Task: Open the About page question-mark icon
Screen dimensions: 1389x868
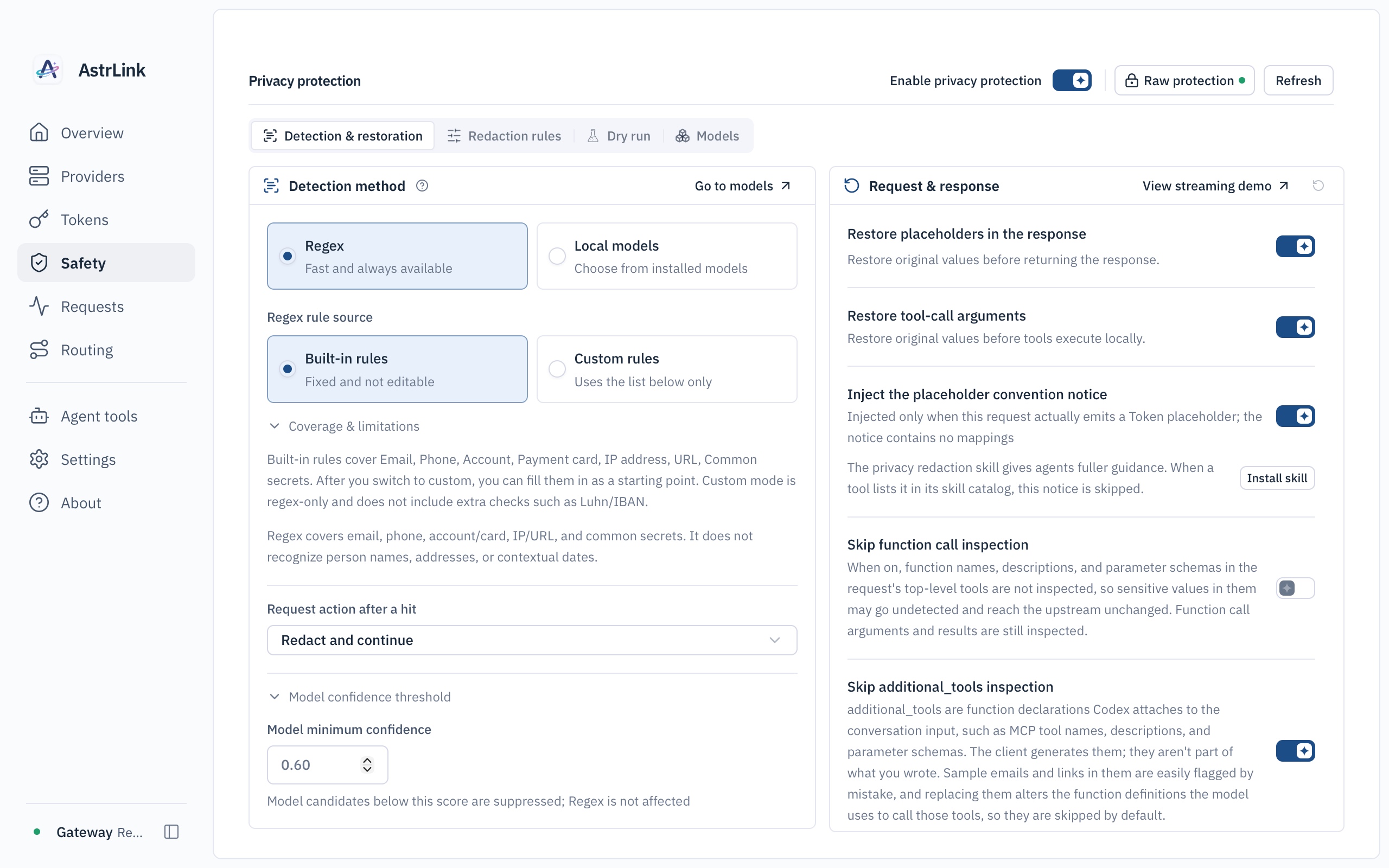Action: pyautogui.click(x=39, y=502)
